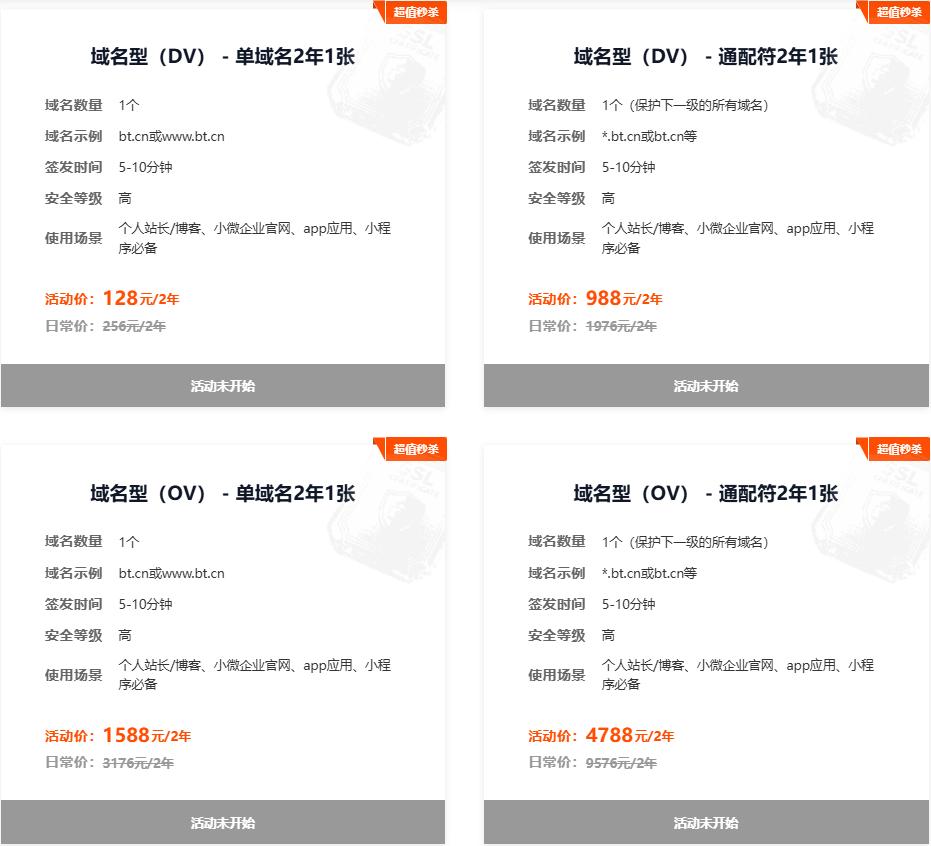
Task: Click the struck-through 3176元/2年 price
Action: [138, 763]
